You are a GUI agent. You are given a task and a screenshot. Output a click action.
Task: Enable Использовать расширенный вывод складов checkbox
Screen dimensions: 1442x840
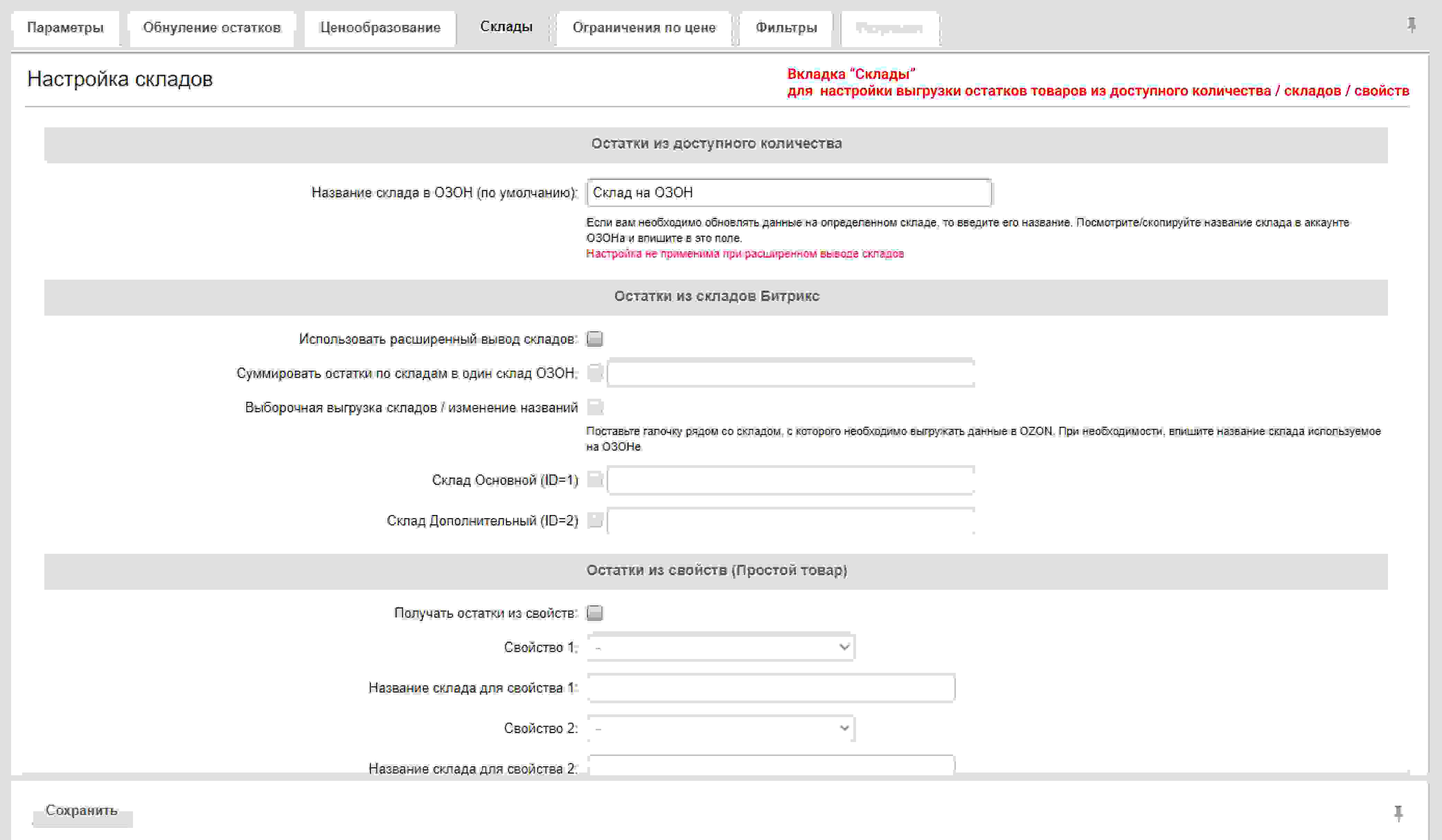595,339
